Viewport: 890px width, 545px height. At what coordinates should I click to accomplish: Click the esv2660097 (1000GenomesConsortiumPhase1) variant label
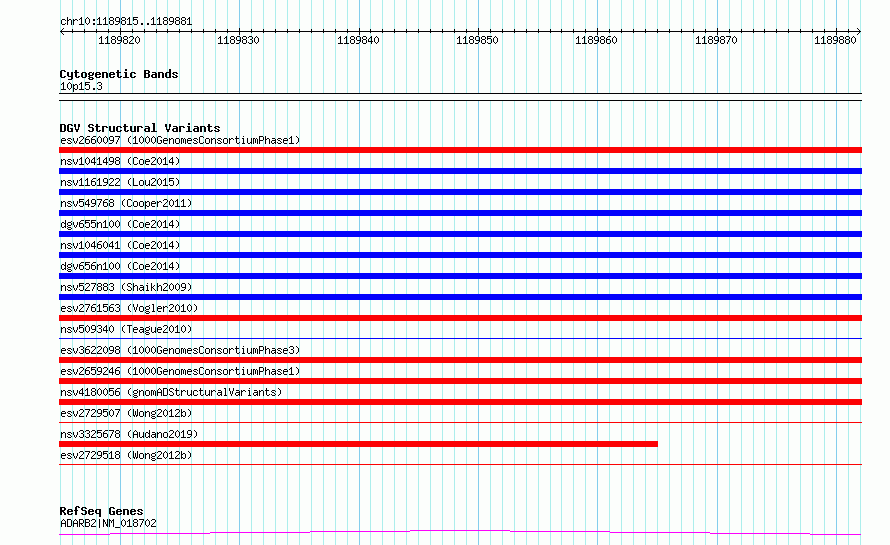(x=180, y=140)
